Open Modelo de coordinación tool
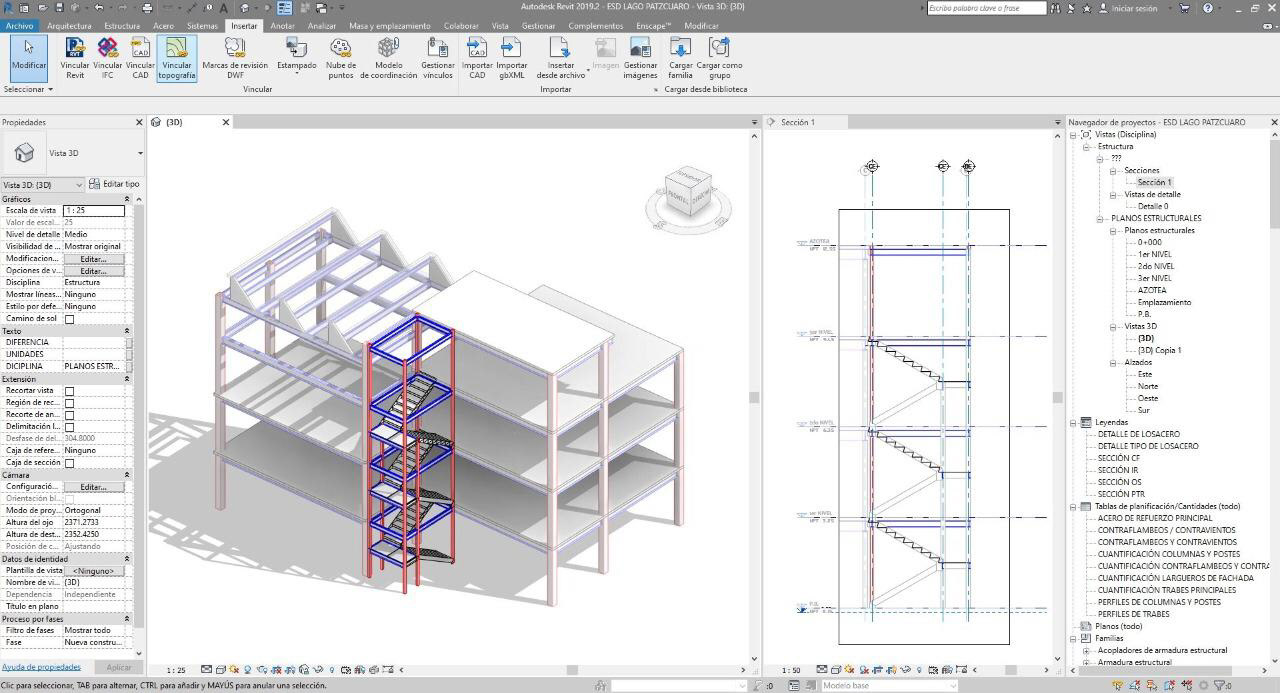Viewport: 1280px width, 693px height. (388, 58)
